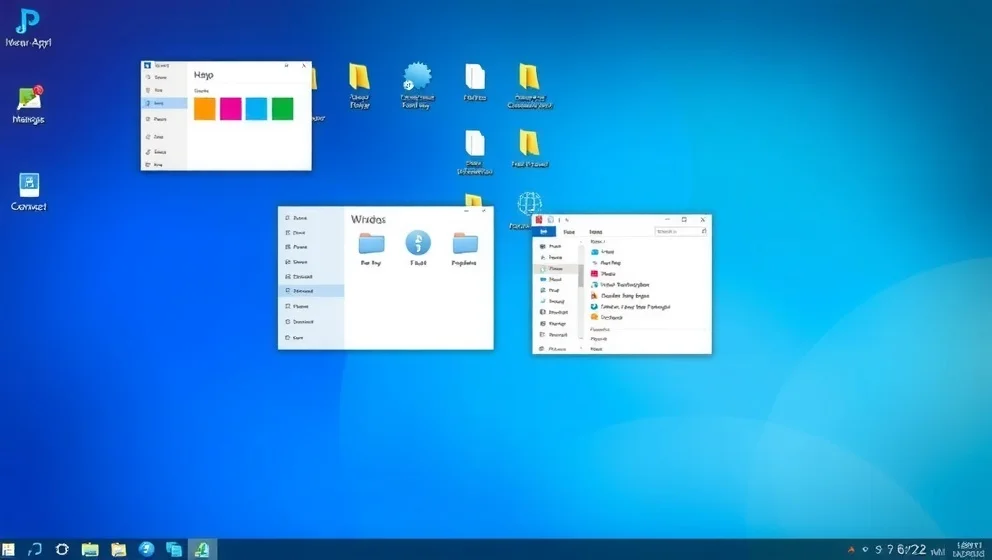Open the messages icon with the red badge
This screenshot has height=560, width=992.
pos(29,98)
